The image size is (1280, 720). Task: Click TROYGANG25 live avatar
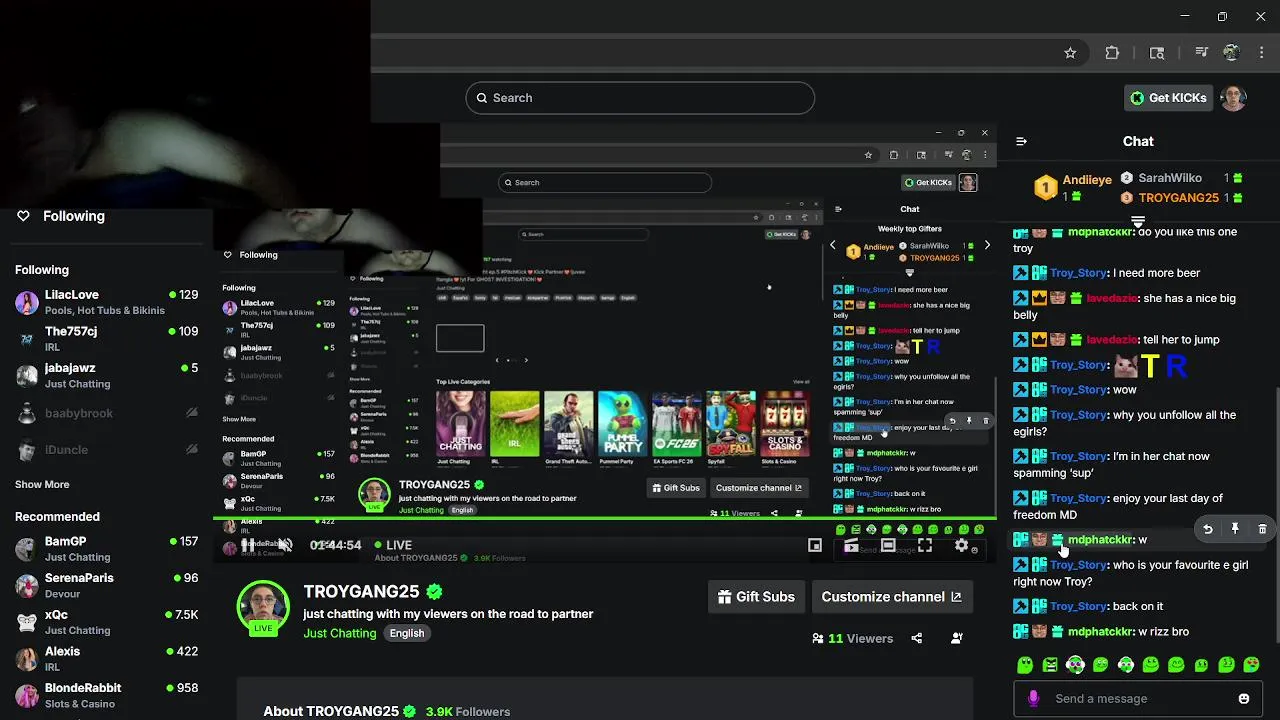tap(263, 606)
